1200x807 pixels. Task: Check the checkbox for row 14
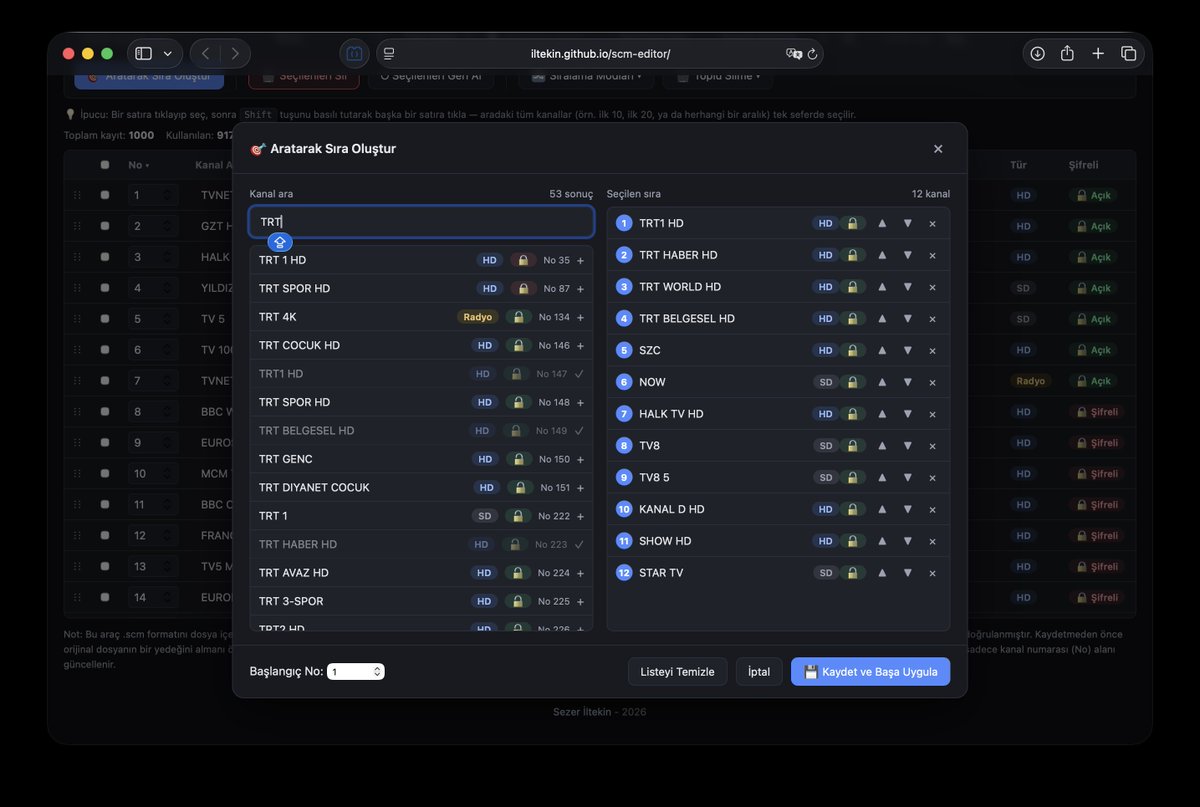click(x=105, y=597)
